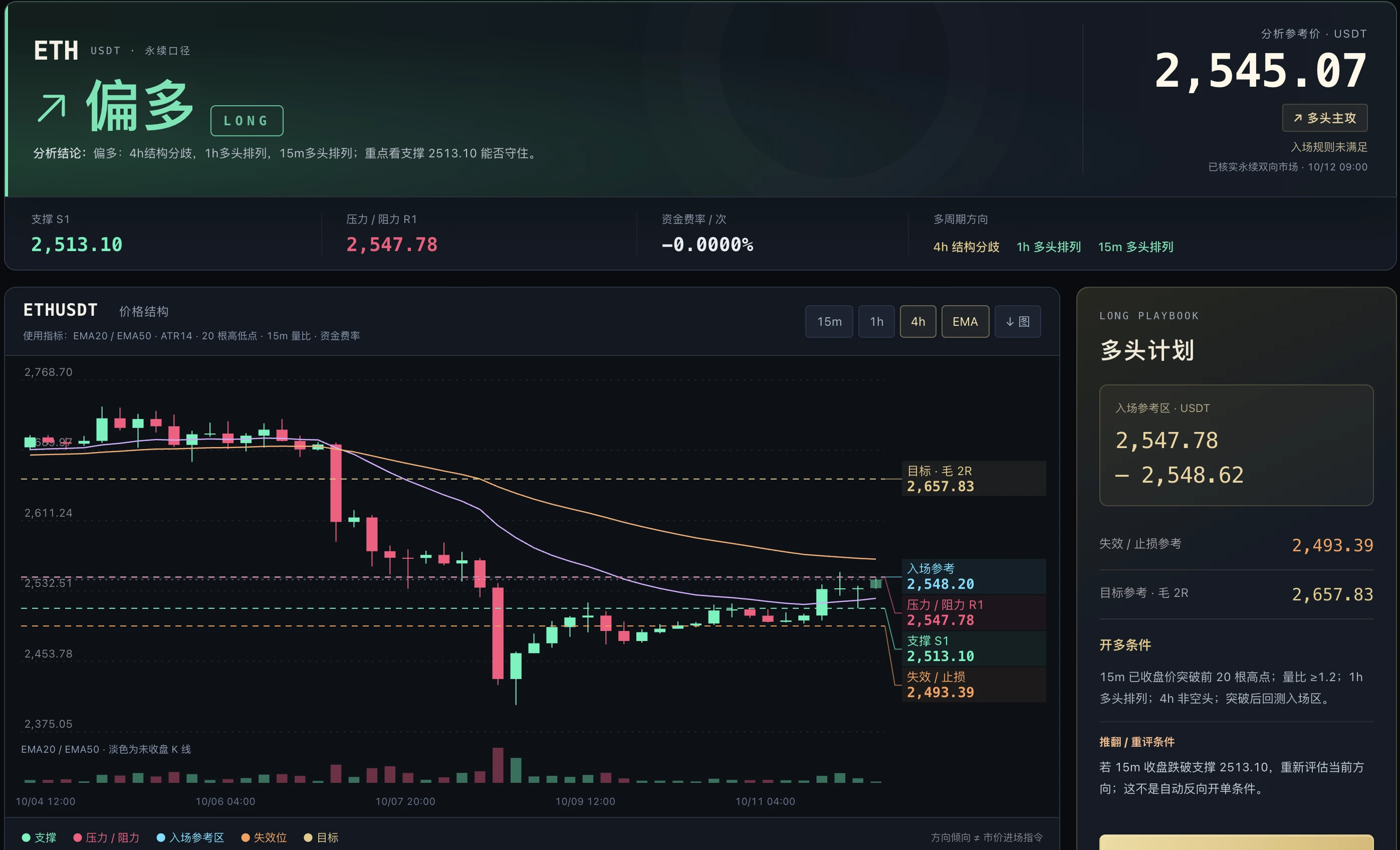
Task: Click the 方向倾向 ≠ 市价进场指令 footer note
Action: (x=986, y=837)
